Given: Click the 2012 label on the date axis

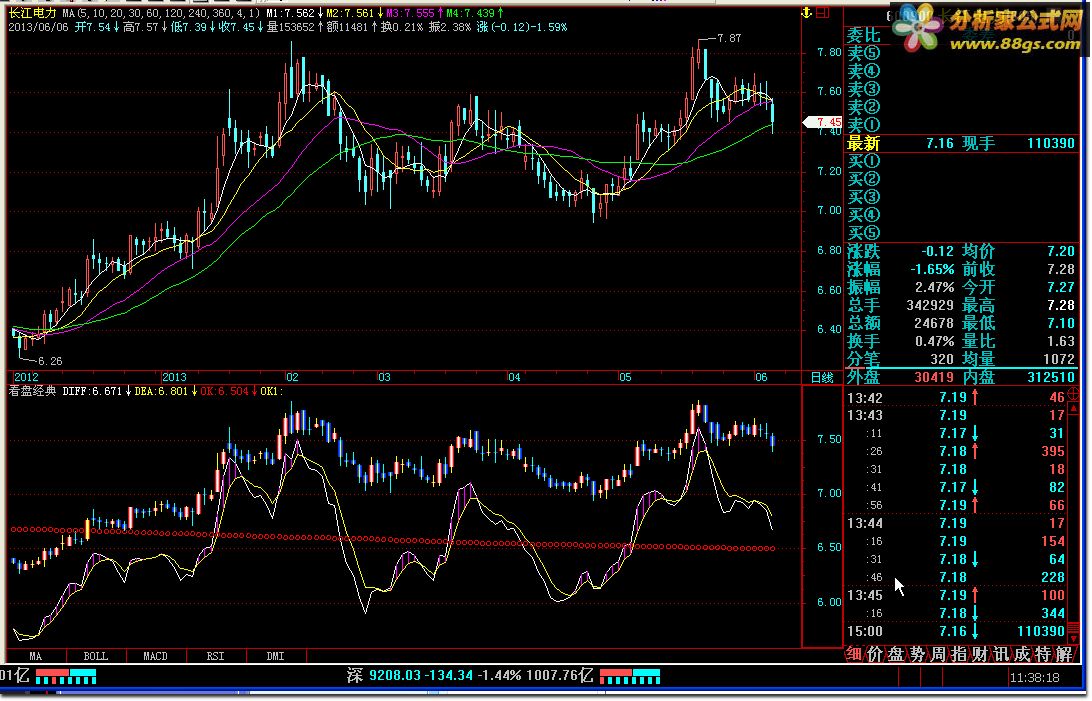Looking at the screenshot, I should pyautogui.click(x=26, y=377).
